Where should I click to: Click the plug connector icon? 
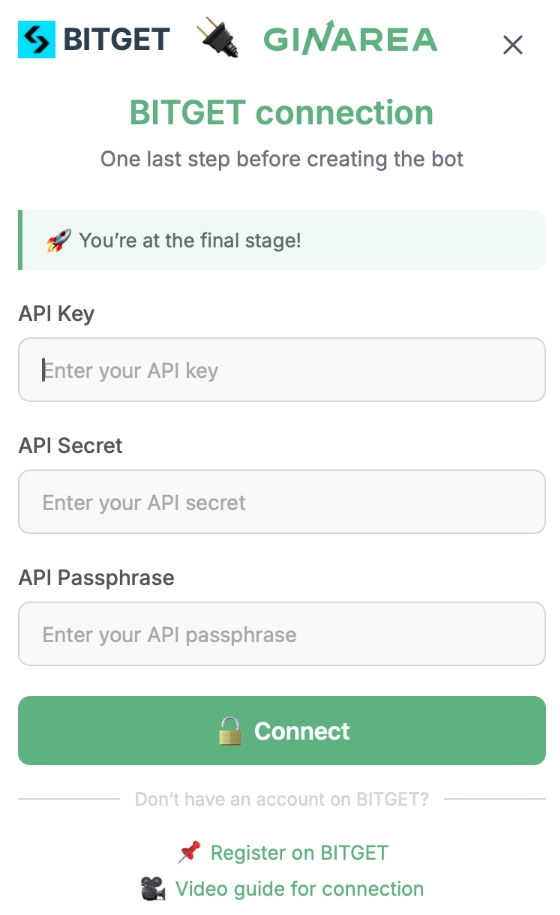[218, 37]
